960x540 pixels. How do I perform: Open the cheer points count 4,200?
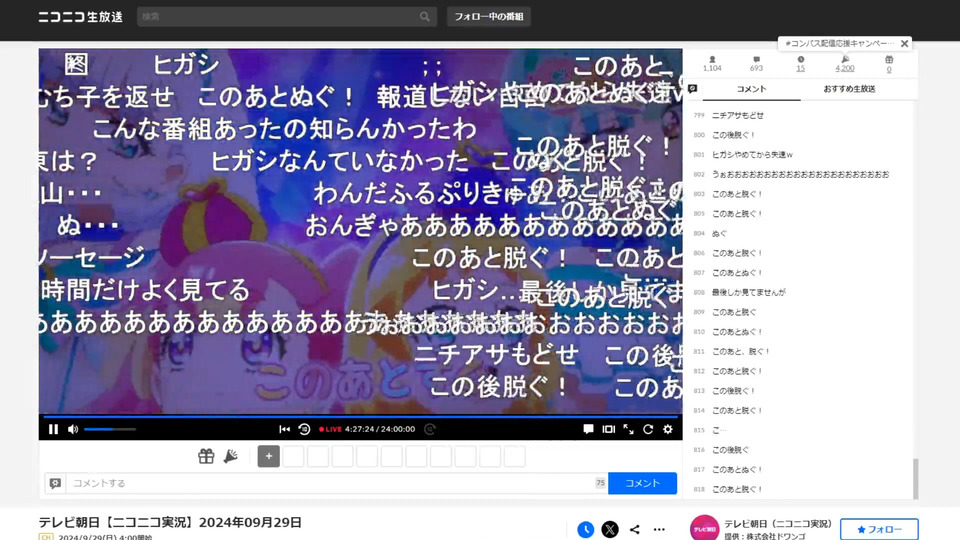[x=845, y=64]
